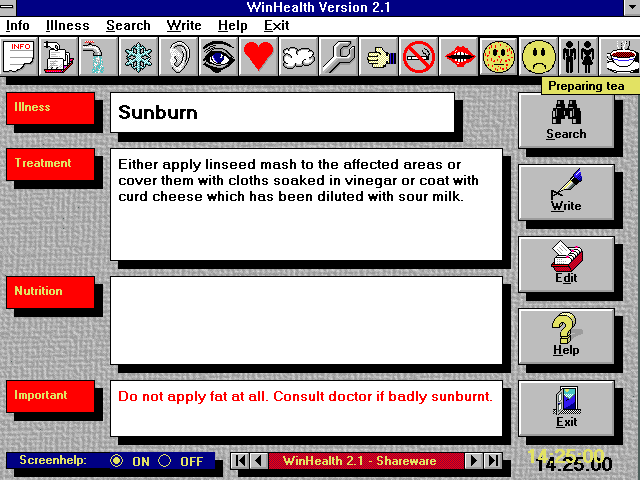Select the no-smoking icon

point(419,56)
